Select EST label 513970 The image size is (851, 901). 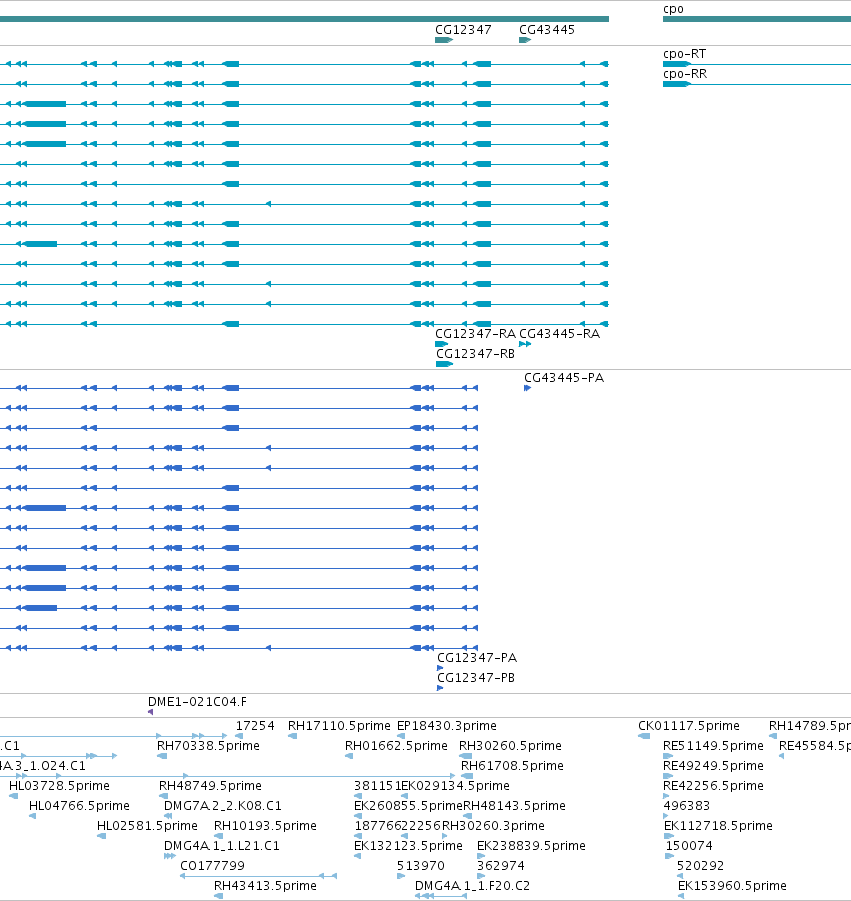[x=421, y=866]
